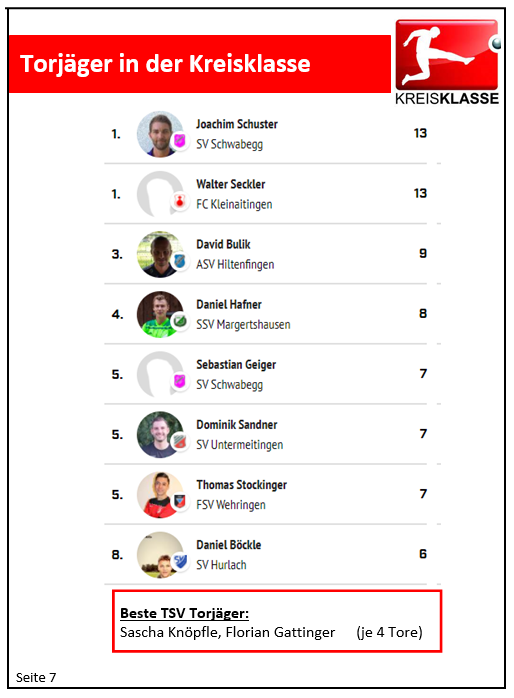Image resolution: width=514 pixels, height=698 pixels.
Task: Open Joachim Schuster's profile photo
Action: [160, 134]
